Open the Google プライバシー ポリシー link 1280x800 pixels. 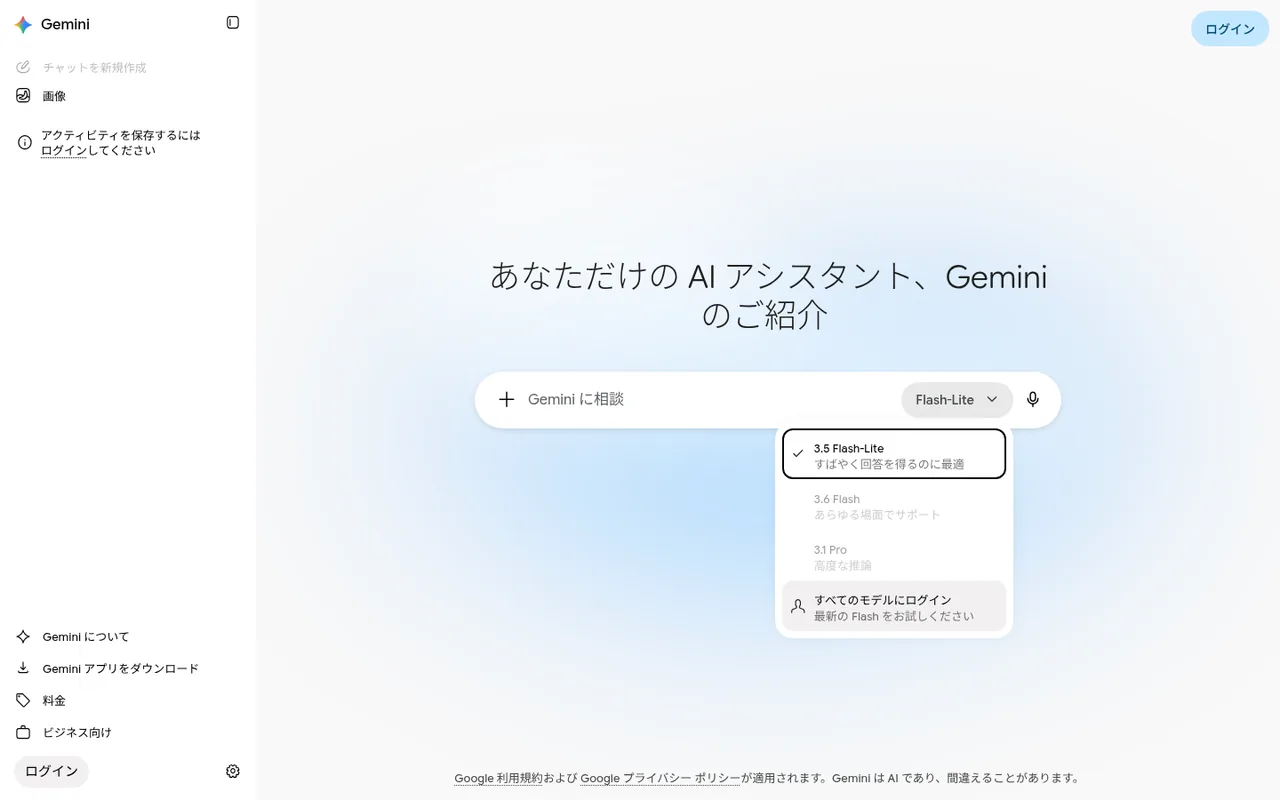tap(660, 778)
